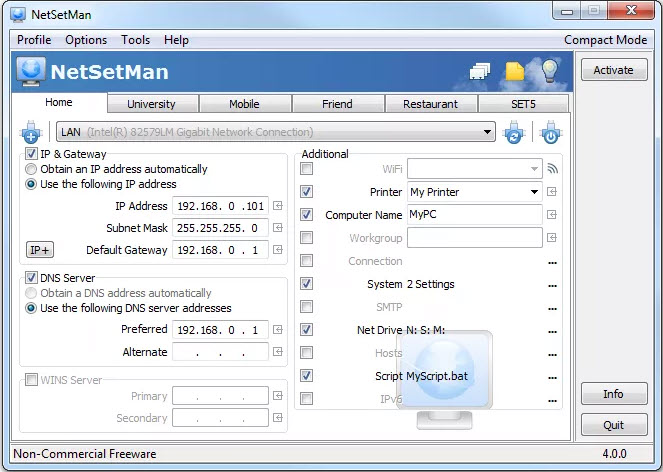Viewport: 663px width, 472px height.
Task: Click the IP Address input field
Action: pos(220,206)
